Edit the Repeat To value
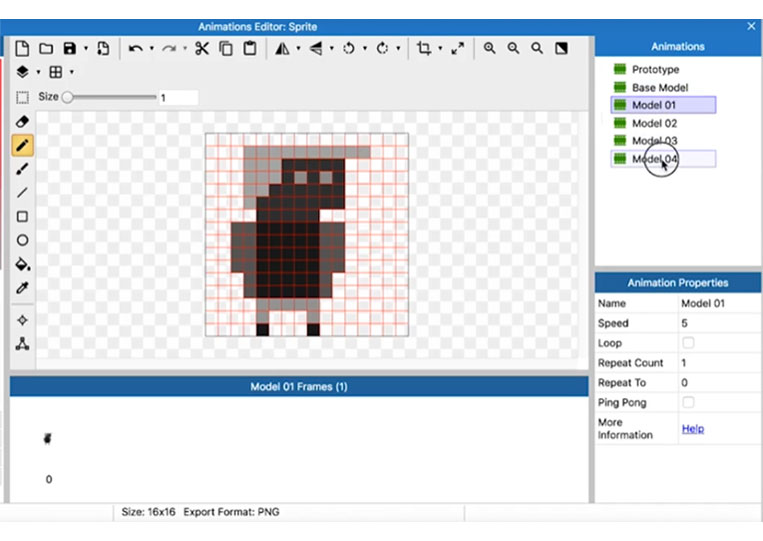 pos(719,383)
